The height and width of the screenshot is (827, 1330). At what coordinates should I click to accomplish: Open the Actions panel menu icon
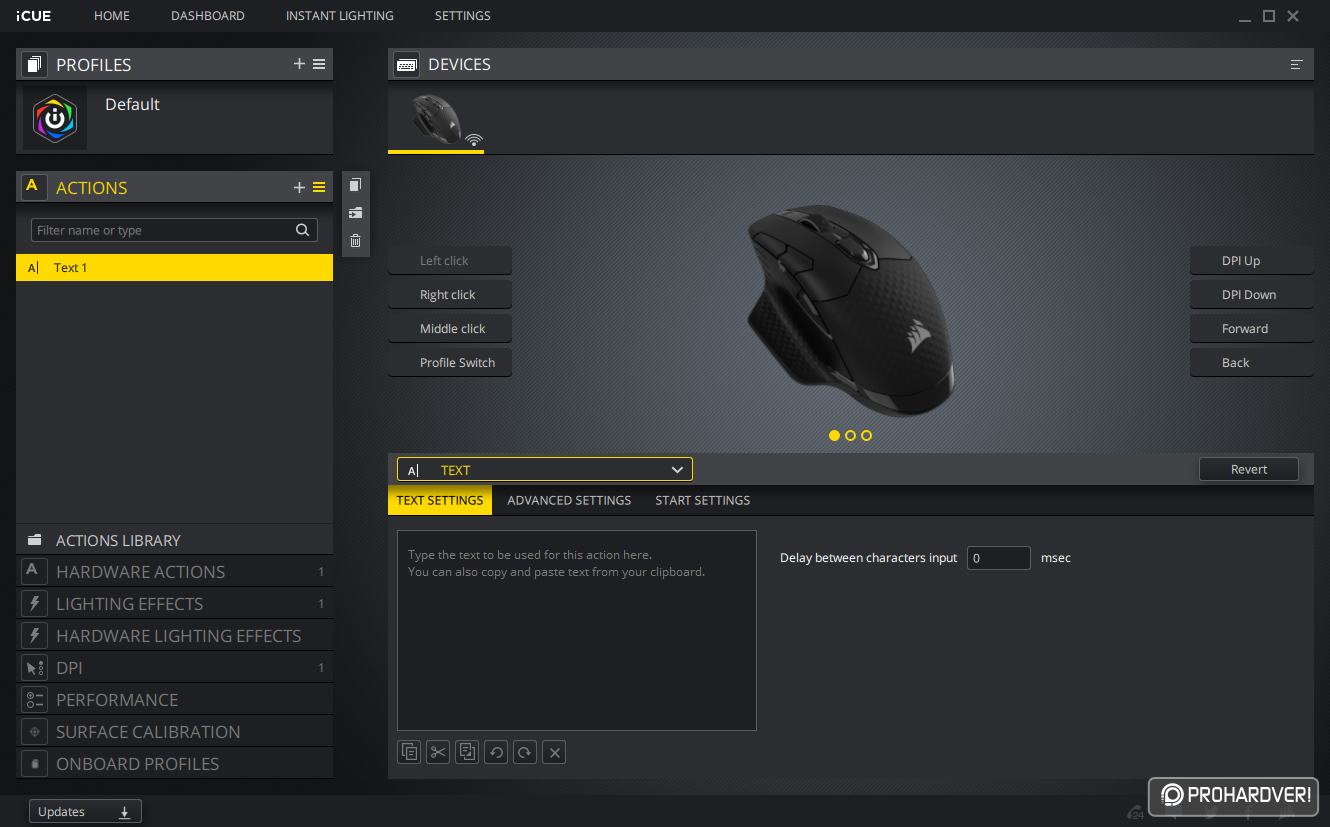click(319, 187)
